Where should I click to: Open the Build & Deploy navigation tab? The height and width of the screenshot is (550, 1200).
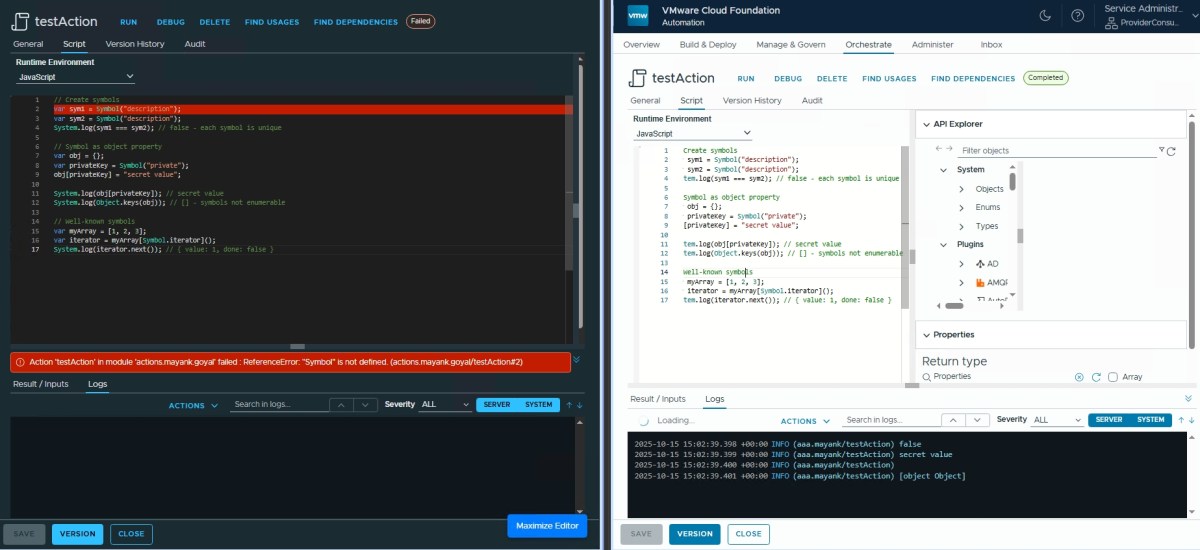pyautogui.click(x=708, y=45)
